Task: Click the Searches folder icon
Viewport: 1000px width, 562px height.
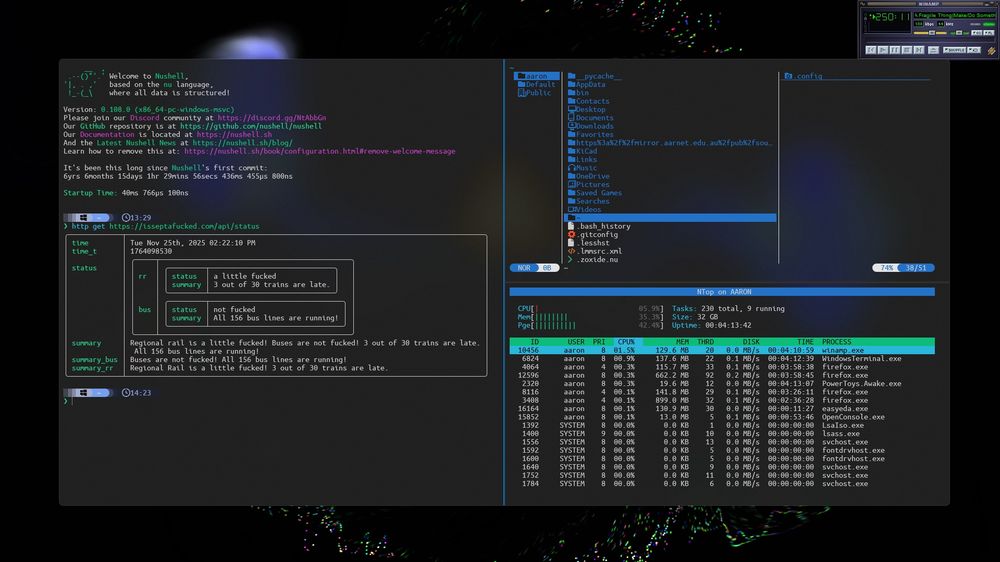Action: 571,201
